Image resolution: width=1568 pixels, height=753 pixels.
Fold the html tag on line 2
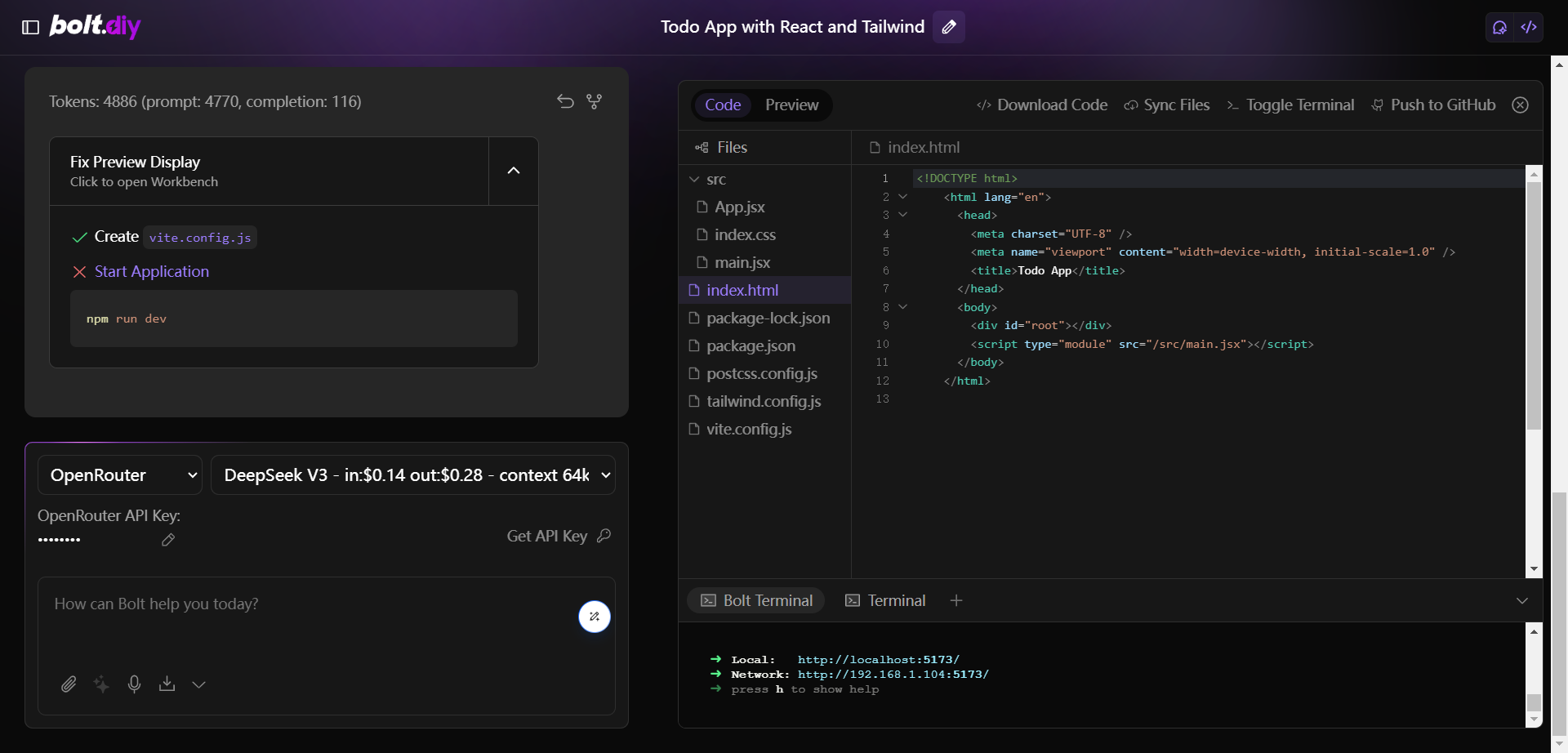tap(902, 197)
